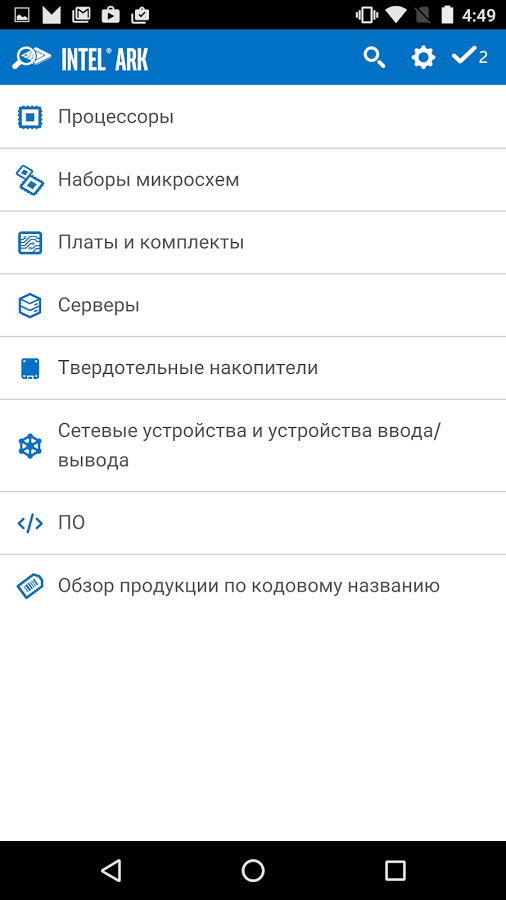This screenshot has width=506, height=900.
Task: Open Наборы микросхем category
Action: [253, 180]
